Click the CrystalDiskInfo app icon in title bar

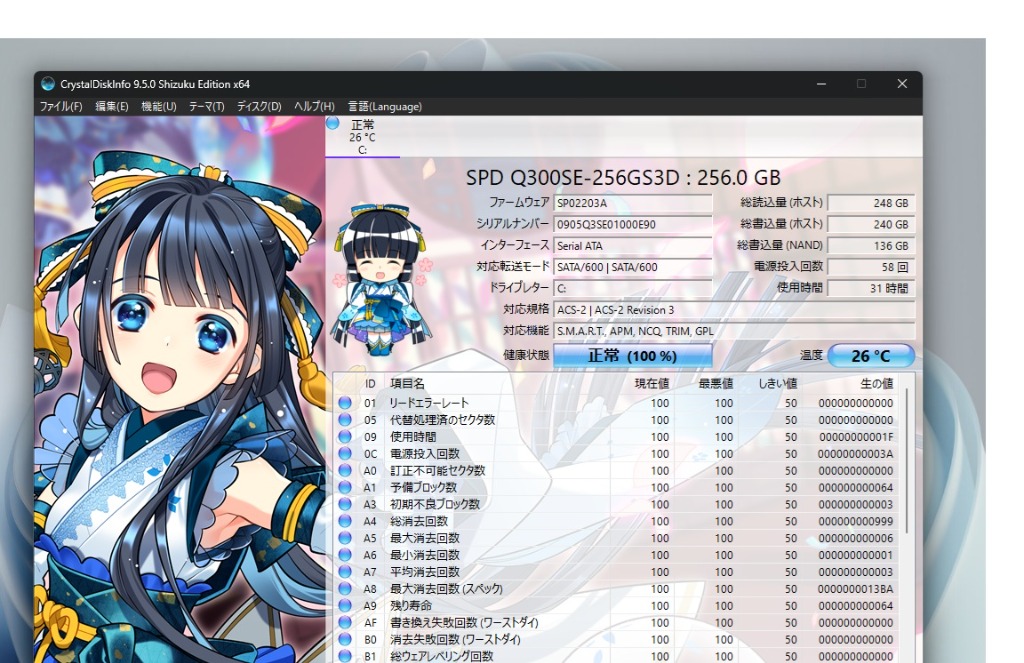click(x=48, y=84)
